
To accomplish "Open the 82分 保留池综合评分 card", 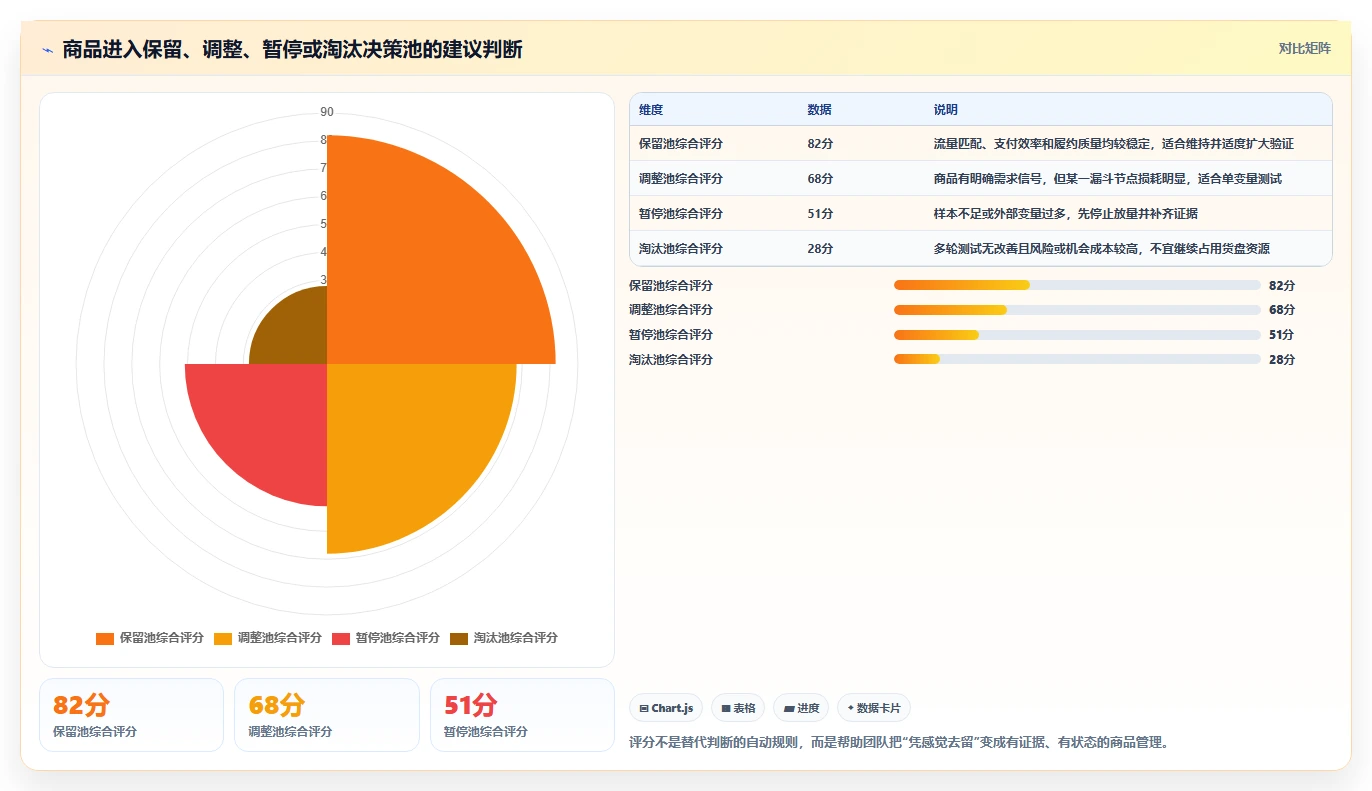I will (131, 715).
